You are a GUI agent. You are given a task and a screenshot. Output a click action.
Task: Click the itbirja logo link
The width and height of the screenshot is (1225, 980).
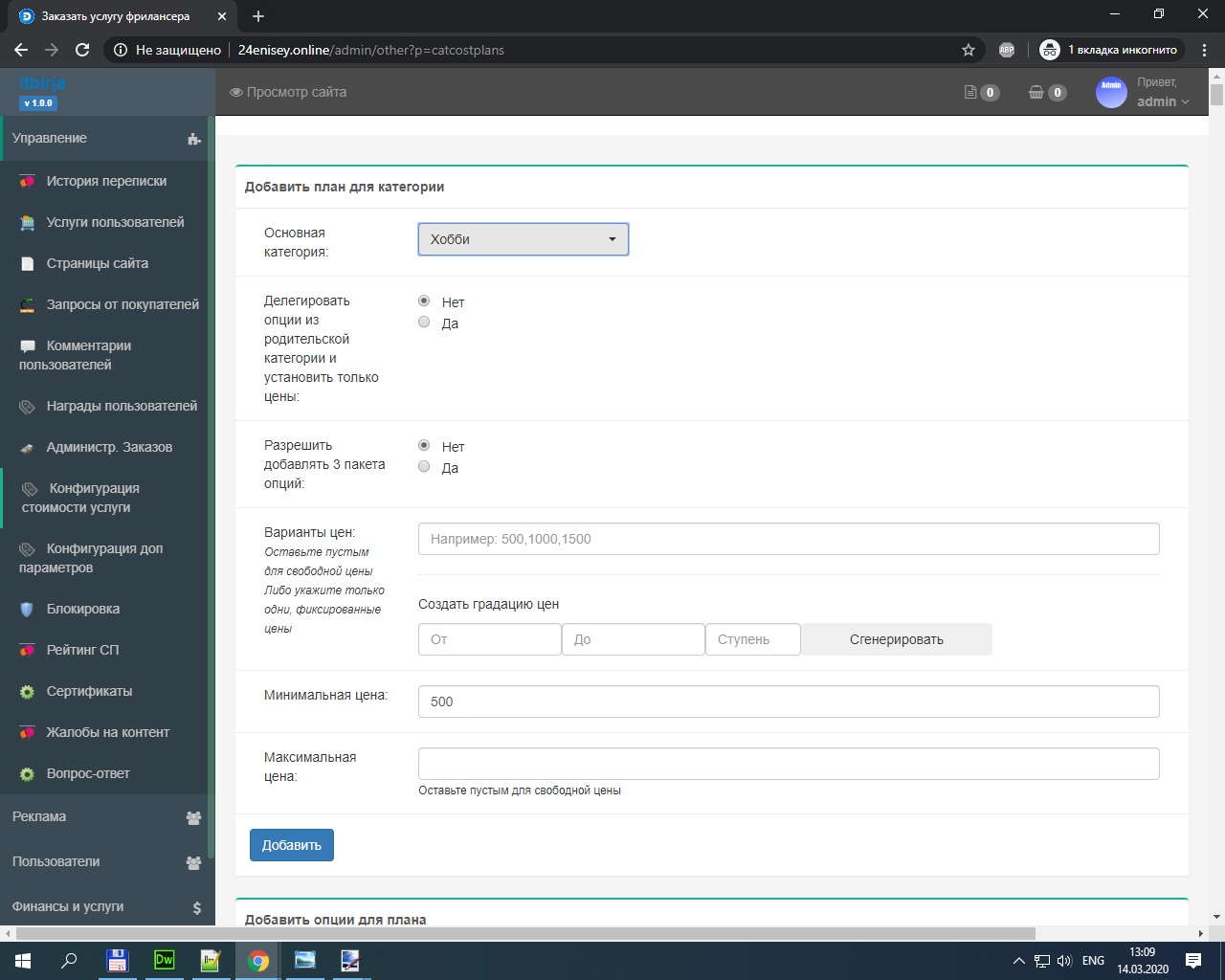click(x=42, y=83)
